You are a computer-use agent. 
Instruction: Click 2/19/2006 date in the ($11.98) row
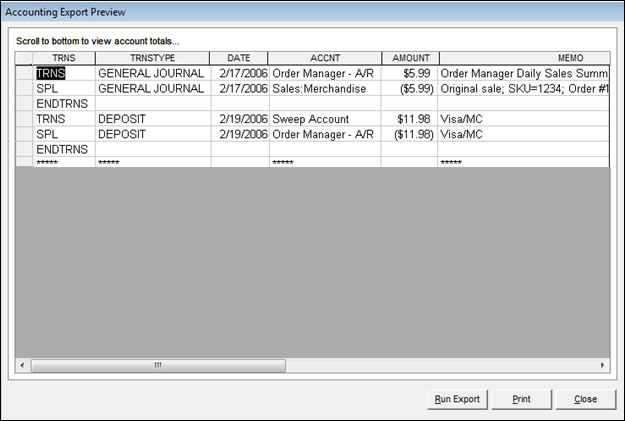coord(240,134)
